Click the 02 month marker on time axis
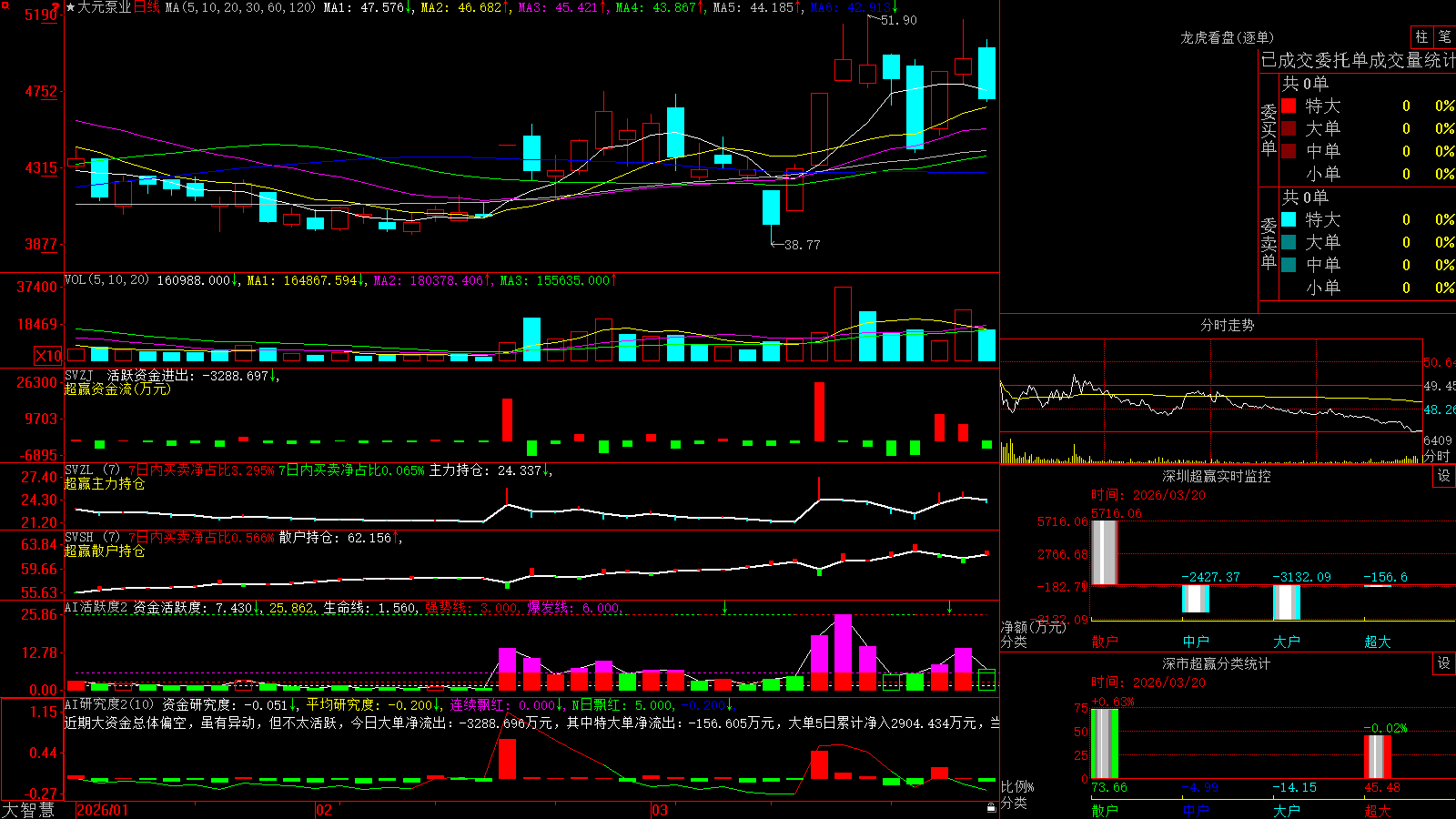 [x=324, y=810]
